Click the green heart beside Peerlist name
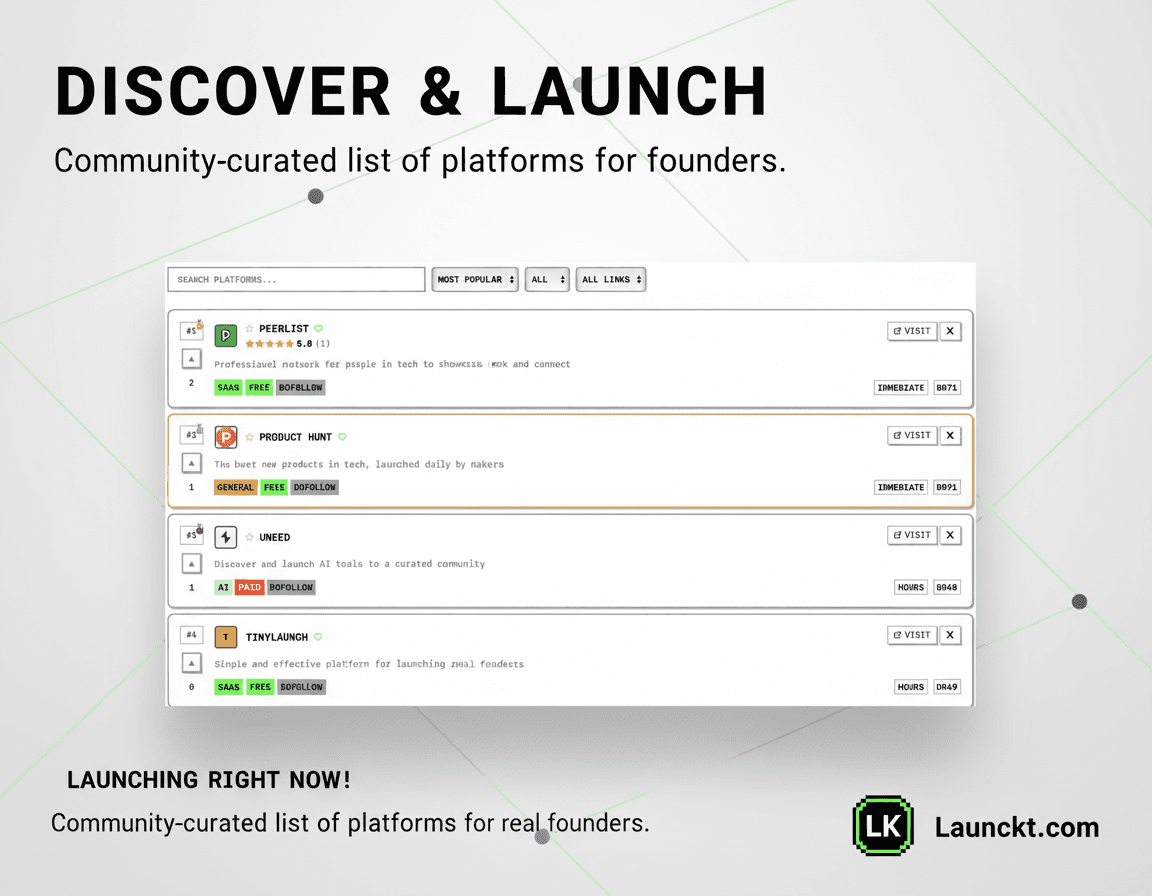1152x896 pixels. [319, 328]
